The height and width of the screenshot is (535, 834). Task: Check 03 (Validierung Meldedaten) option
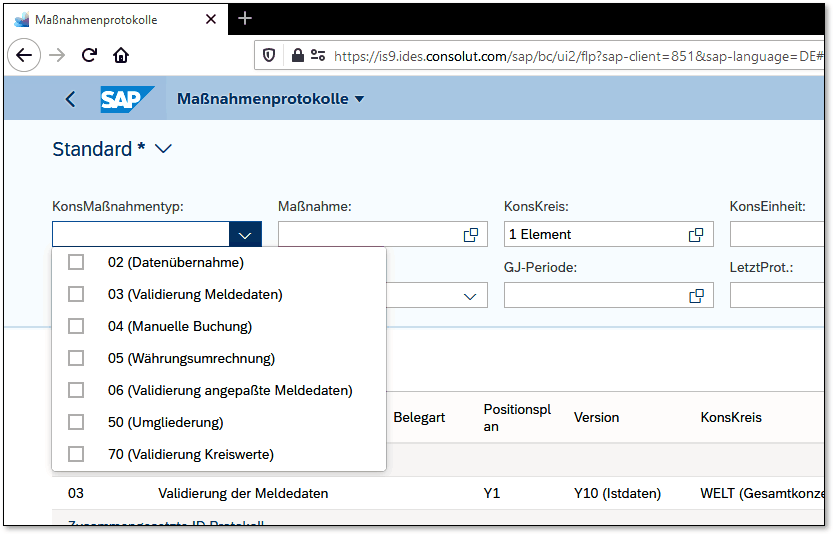76,294
